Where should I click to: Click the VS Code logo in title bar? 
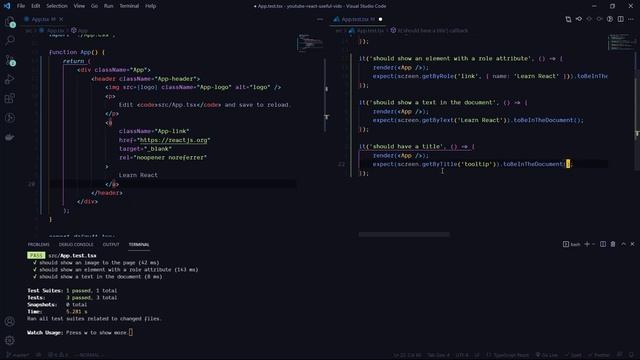[7, 6]
